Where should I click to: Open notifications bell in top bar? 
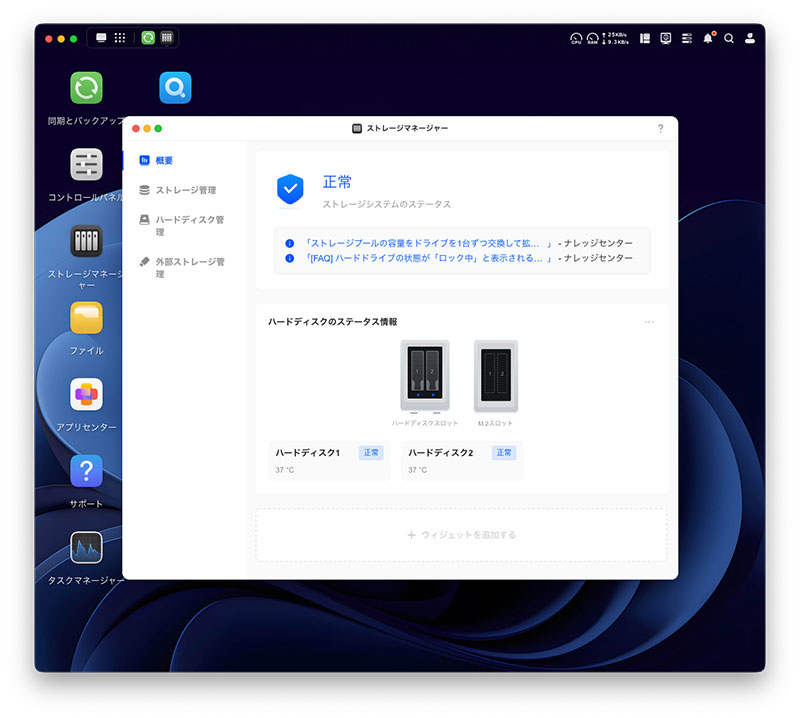pyautogui.click(x=708, y=38)
